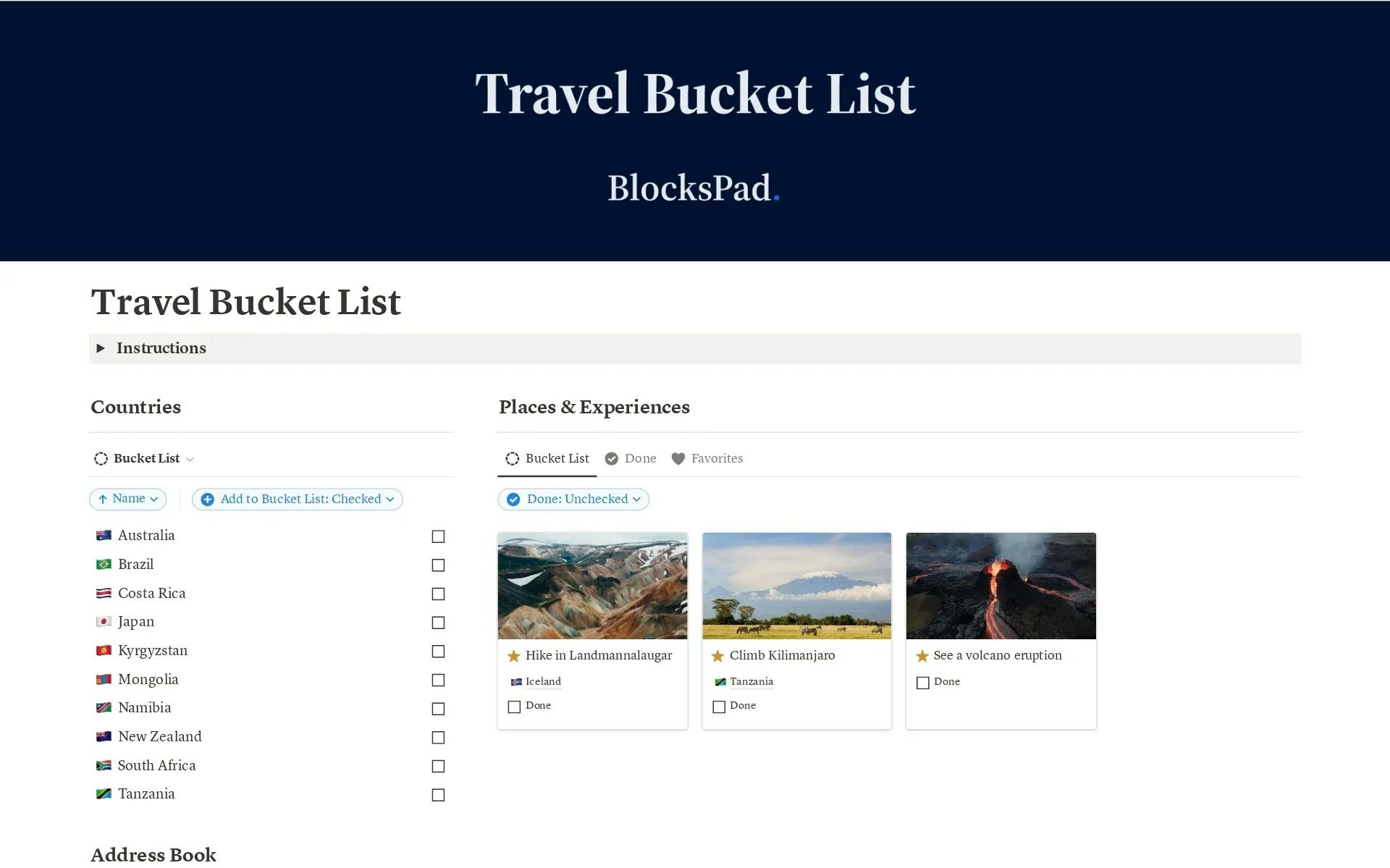Click the Iceland flag on the Landmannalaugar card
The width and height of the screenshot is (1390, 868).
pos(516,682)
